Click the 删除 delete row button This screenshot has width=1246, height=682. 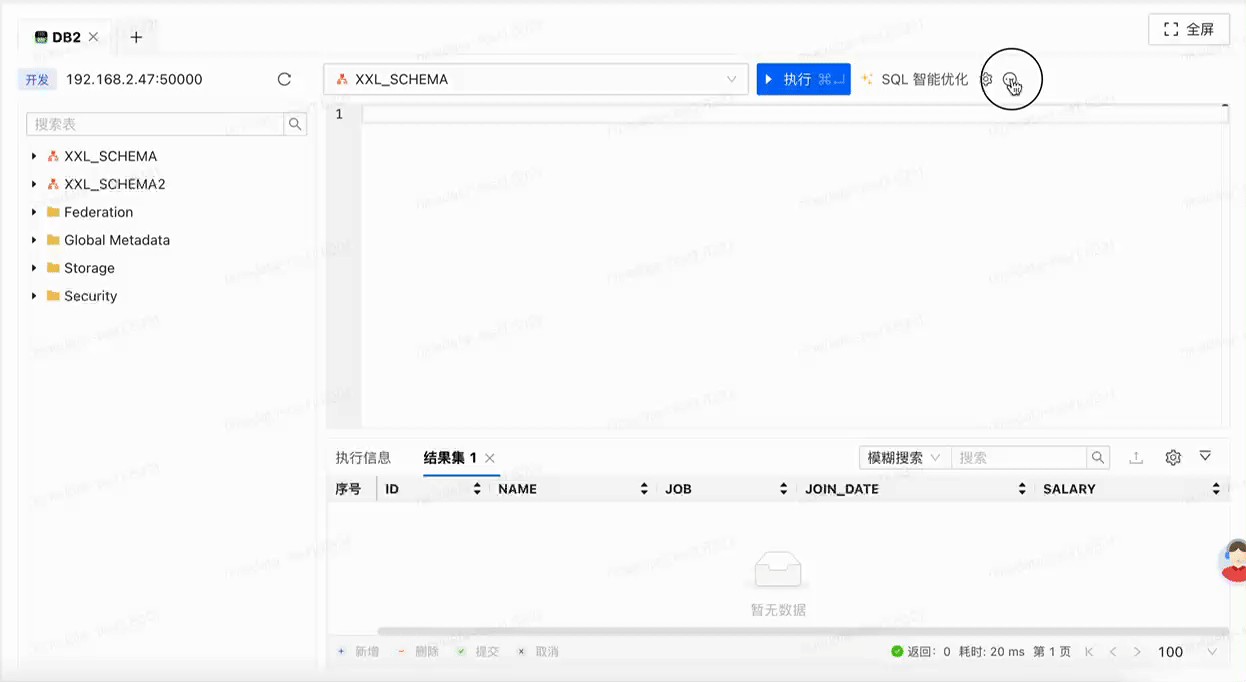(418, 651)
